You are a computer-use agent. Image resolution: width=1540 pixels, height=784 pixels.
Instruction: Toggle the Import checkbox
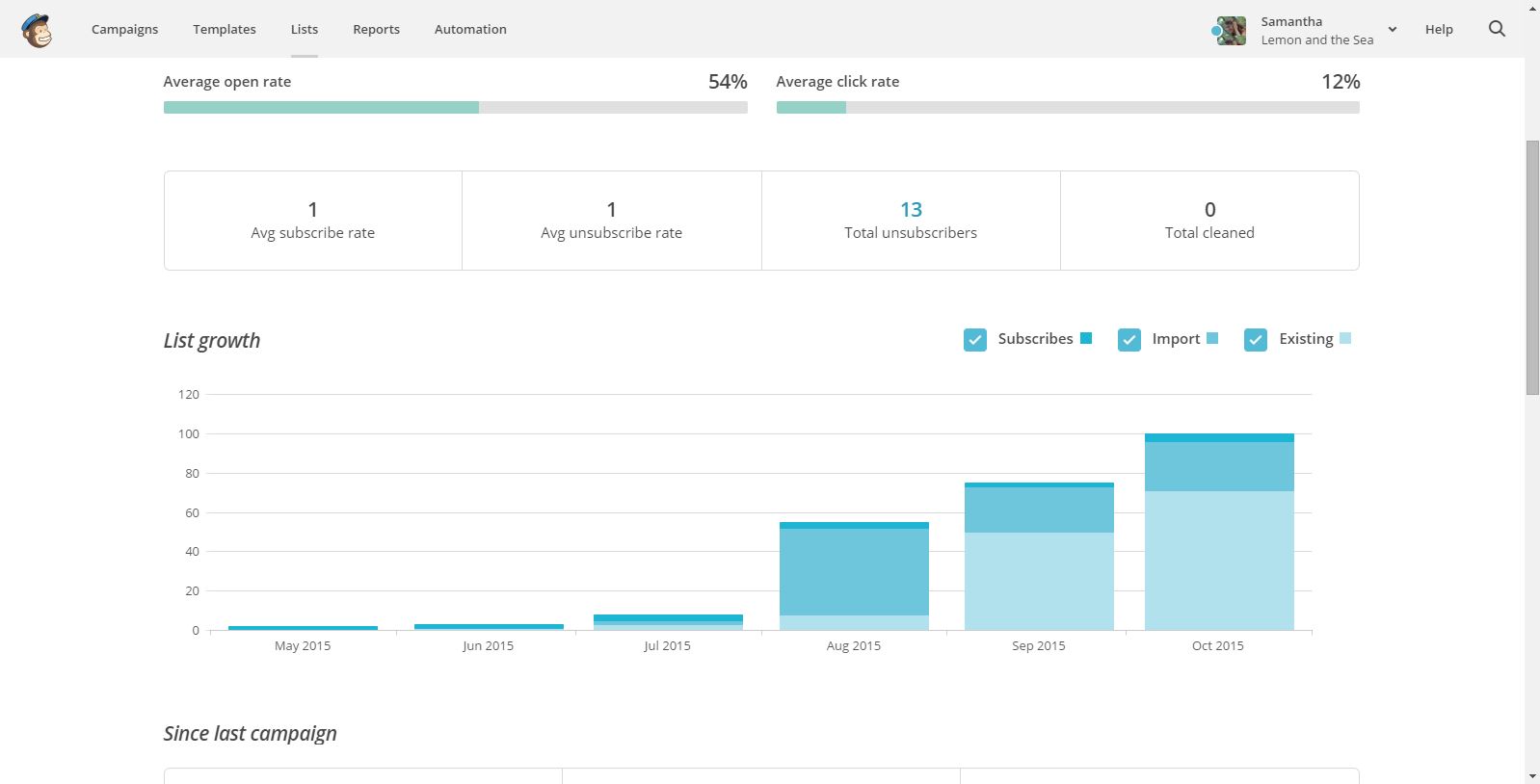[x=1129, y=340]
